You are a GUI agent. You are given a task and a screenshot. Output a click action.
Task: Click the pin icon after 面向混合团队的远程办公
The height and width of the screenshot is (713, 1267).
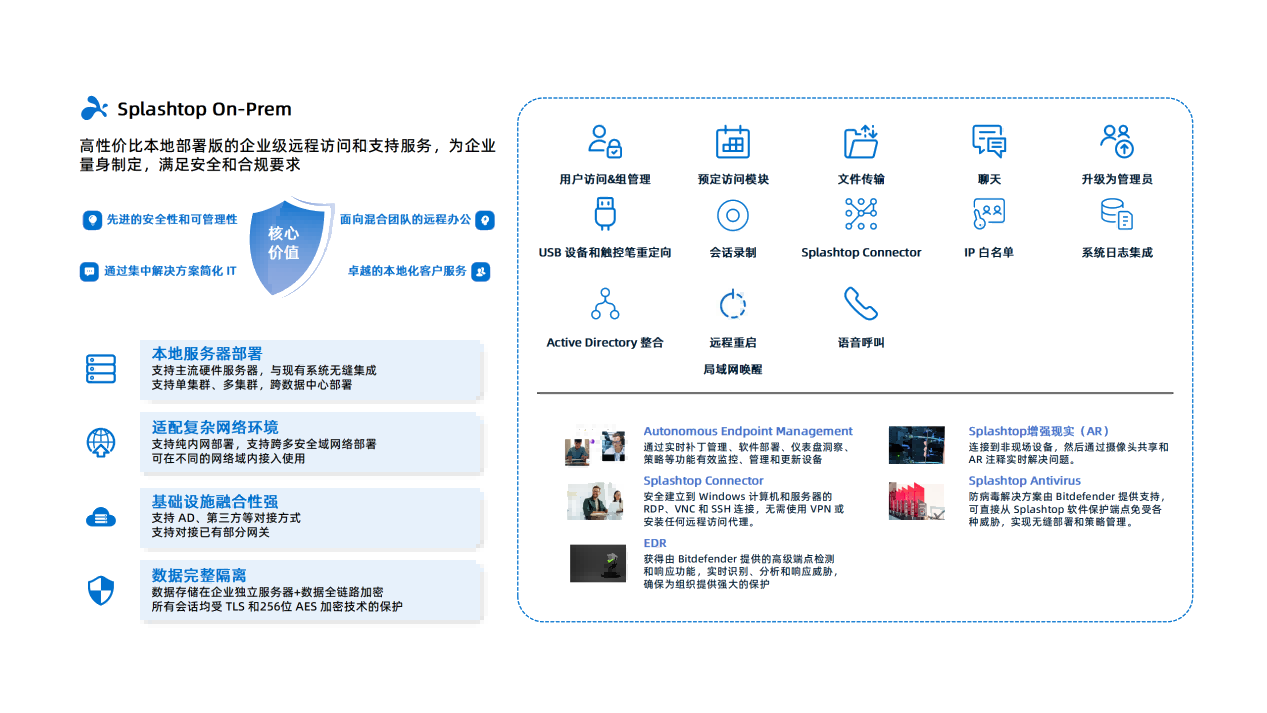[485, 219]
